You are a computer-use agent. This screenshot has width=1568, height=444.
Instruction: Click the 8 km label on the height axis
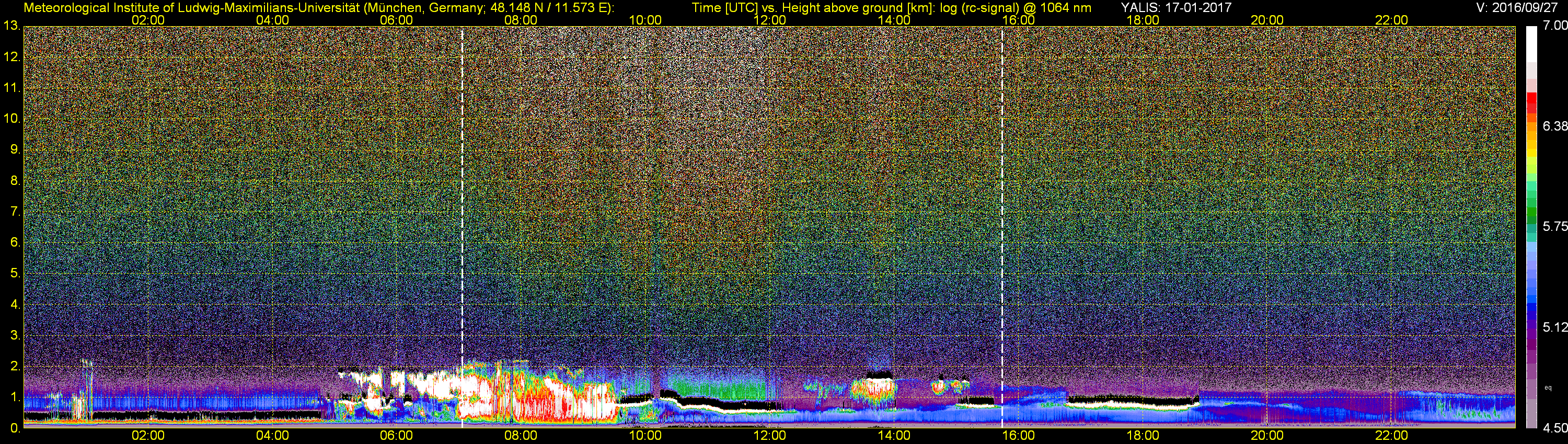tap(15, 181)
